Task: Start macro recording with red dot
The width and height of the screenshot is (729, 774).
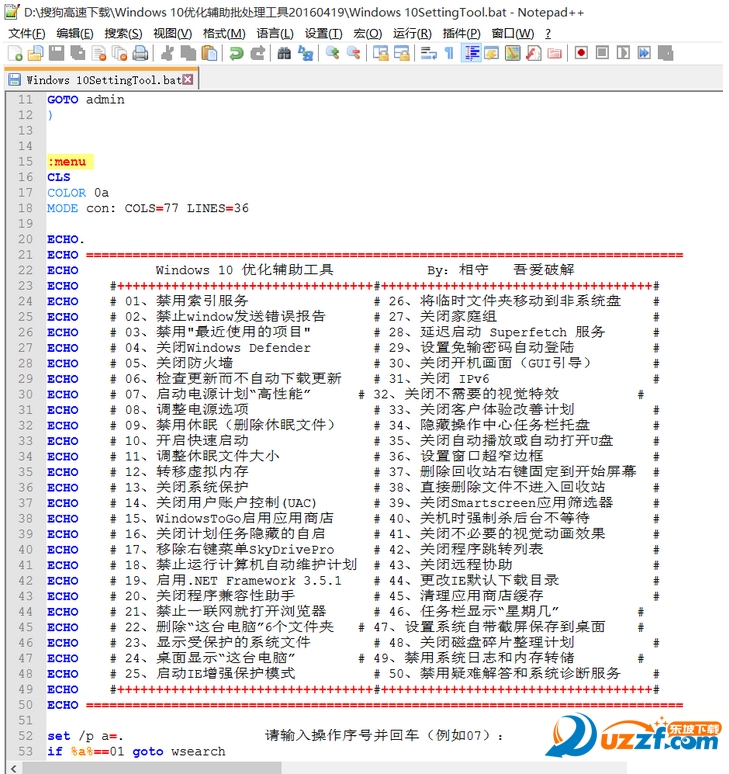Action: tap(581, 53)
